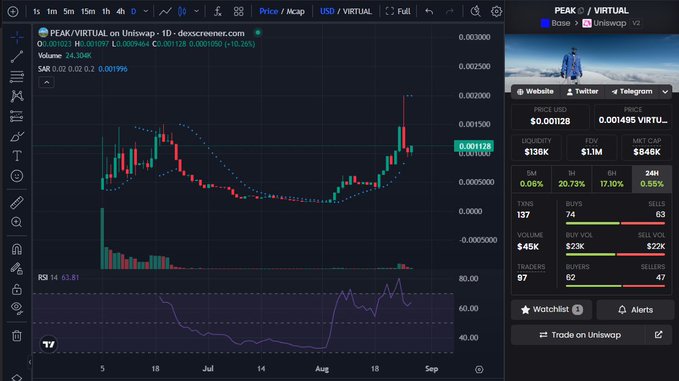Select the 1h timeframe

click(106, 12)
